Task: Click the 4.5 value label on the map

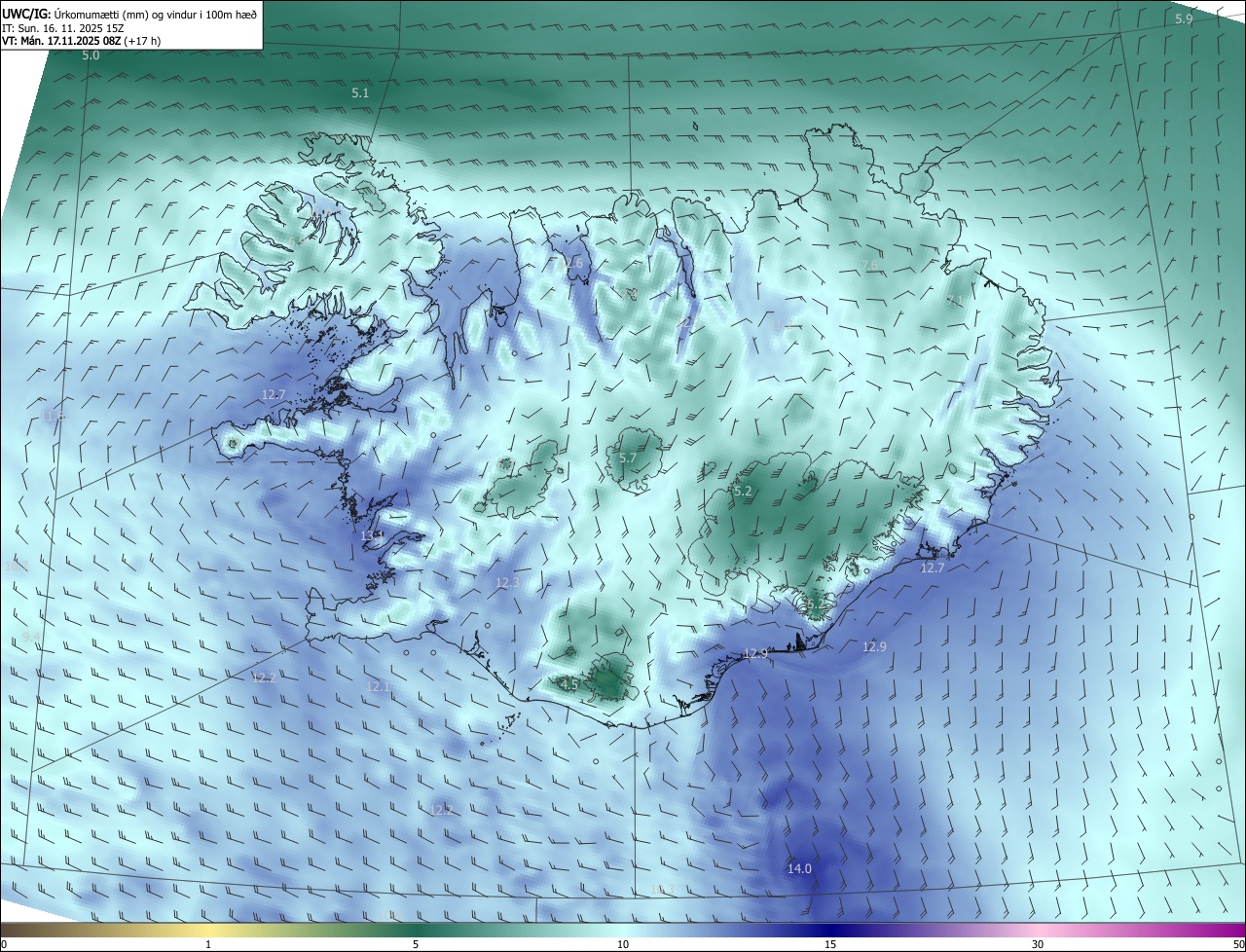Action: coord(569,684)
